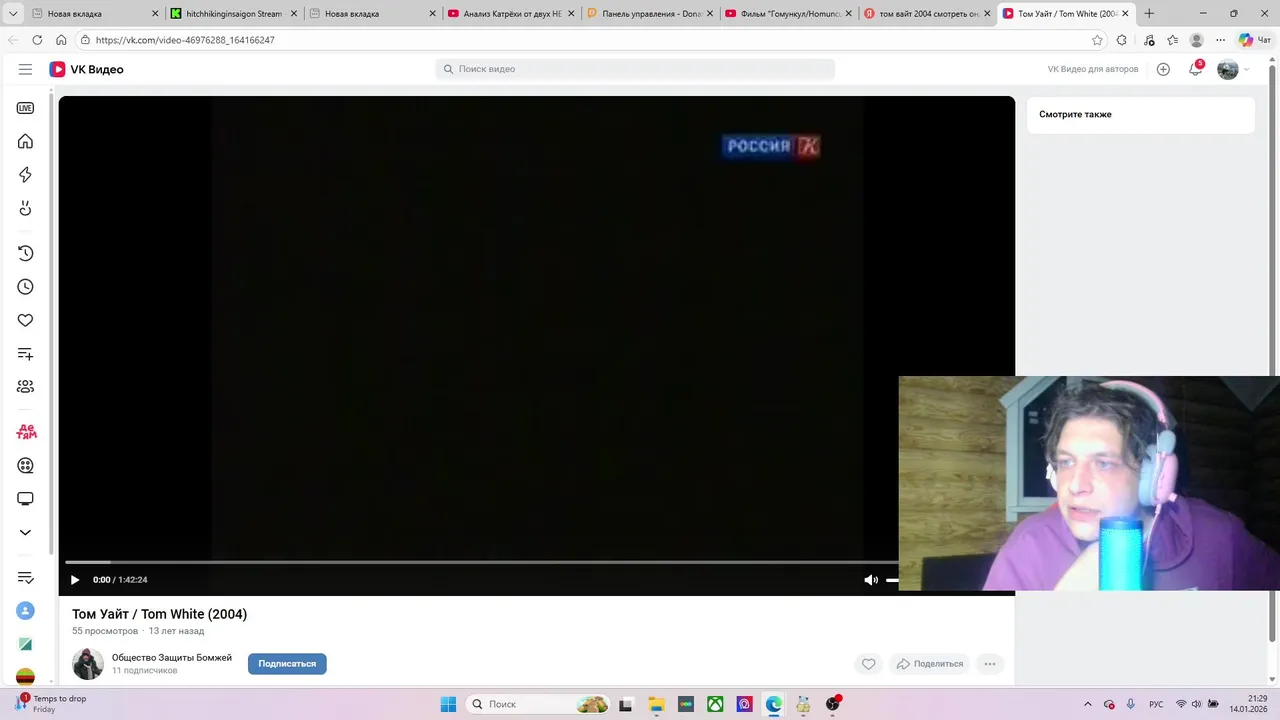Screen dimensions: 1280x720
Task: Open the Xbox app on the taskbar
Action: [x=715, y=704]
